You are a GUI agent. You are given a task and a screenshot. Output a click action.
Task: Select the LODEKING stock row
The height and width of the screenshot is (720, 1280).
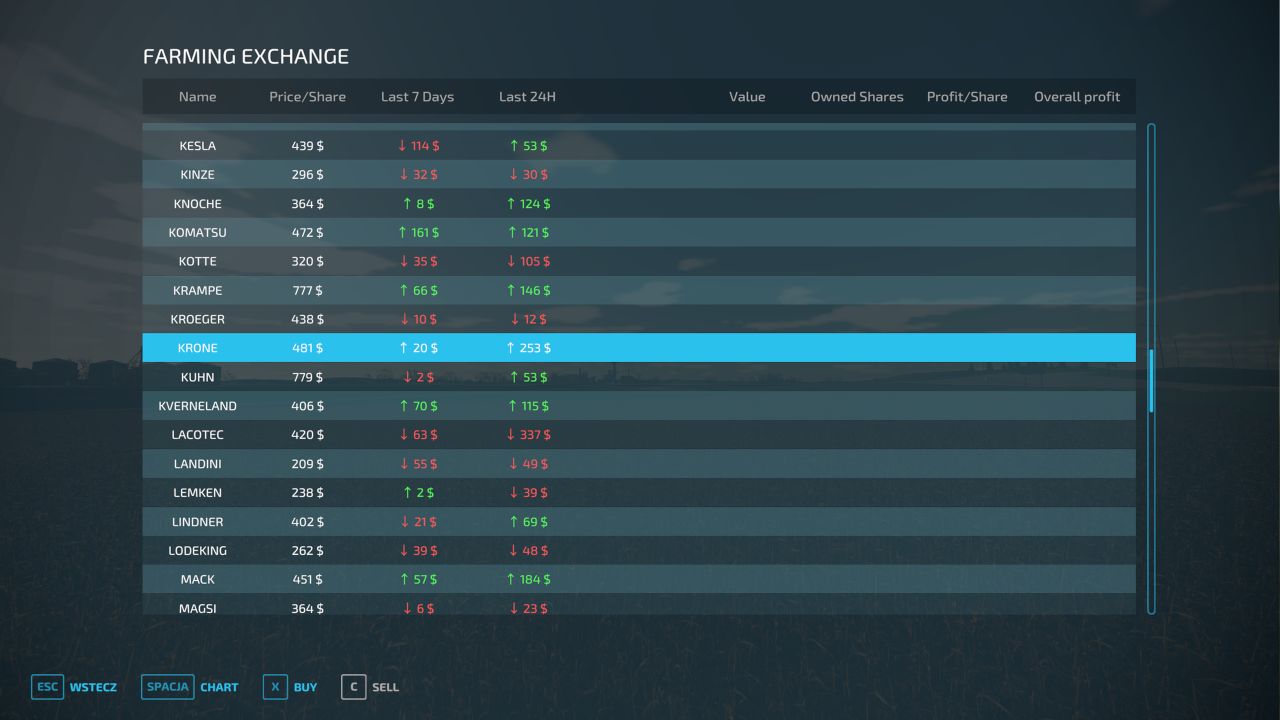639,552
